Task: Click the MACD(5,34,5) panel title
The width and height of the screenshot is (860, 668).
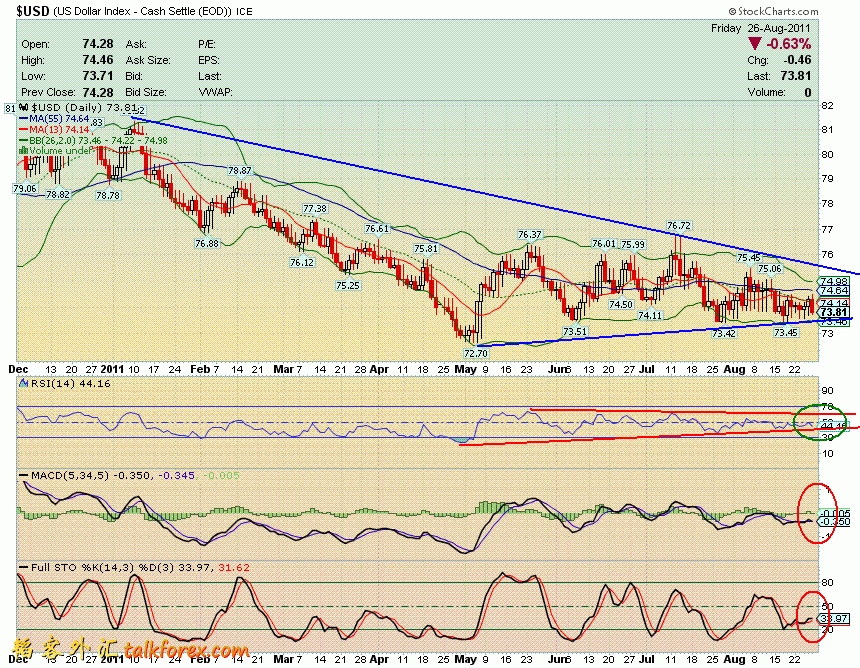Action: tap(71, 475)
